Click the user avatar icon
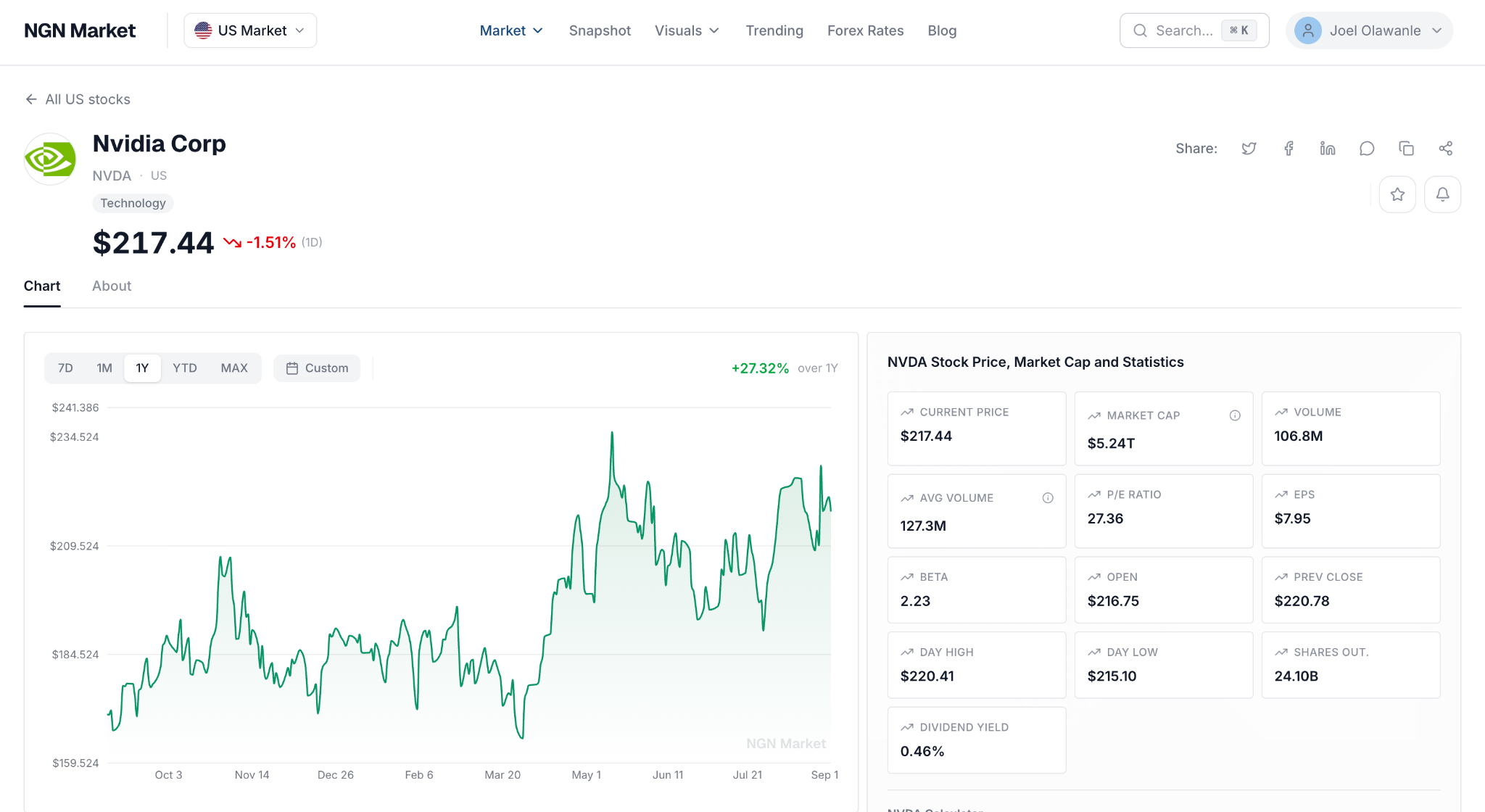Image resolution: width=1485 pixels, height=812 pixels. tap(1308, 30)
